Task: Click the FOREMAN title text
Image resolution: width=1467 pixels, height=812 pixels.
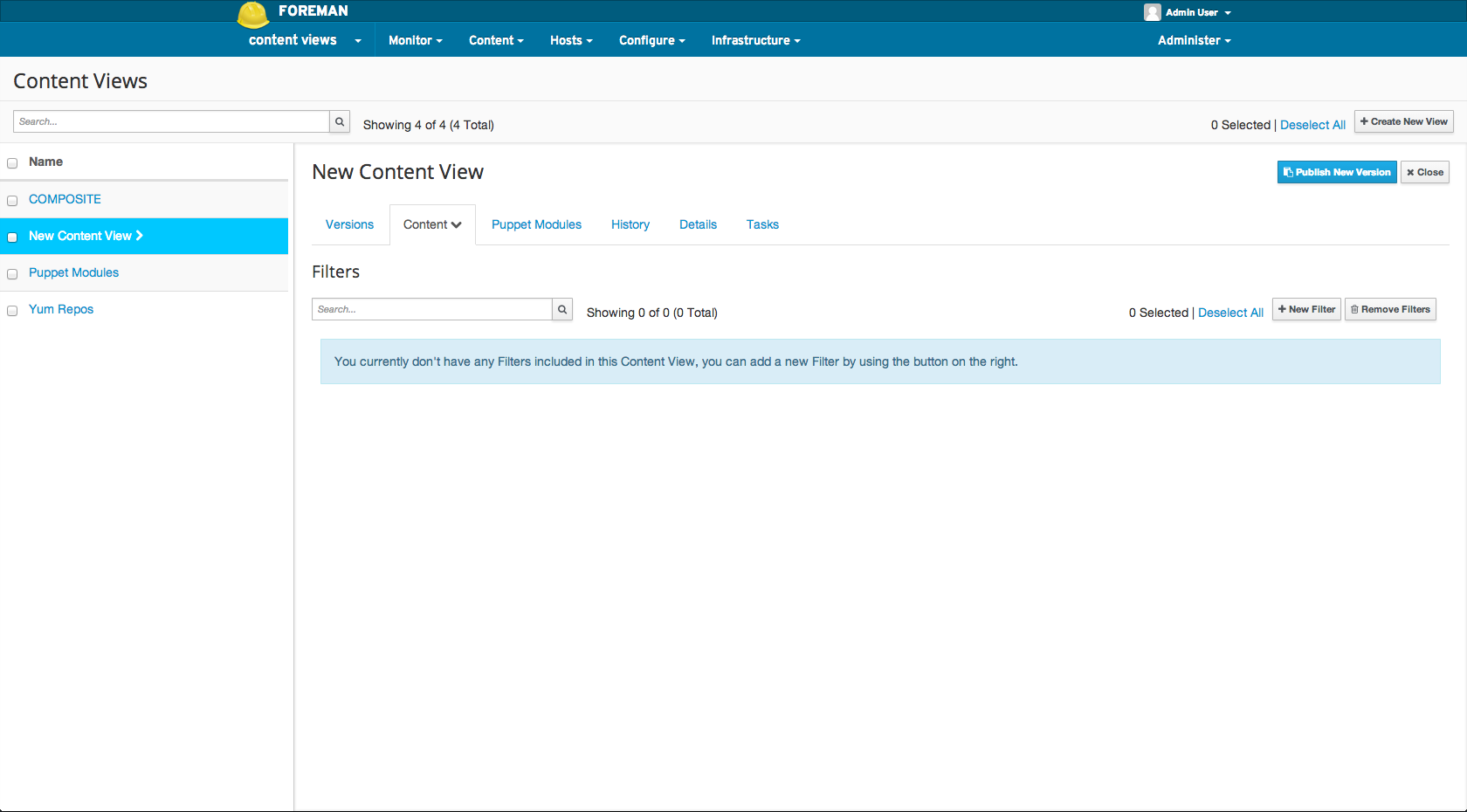Action: point(313,10)
